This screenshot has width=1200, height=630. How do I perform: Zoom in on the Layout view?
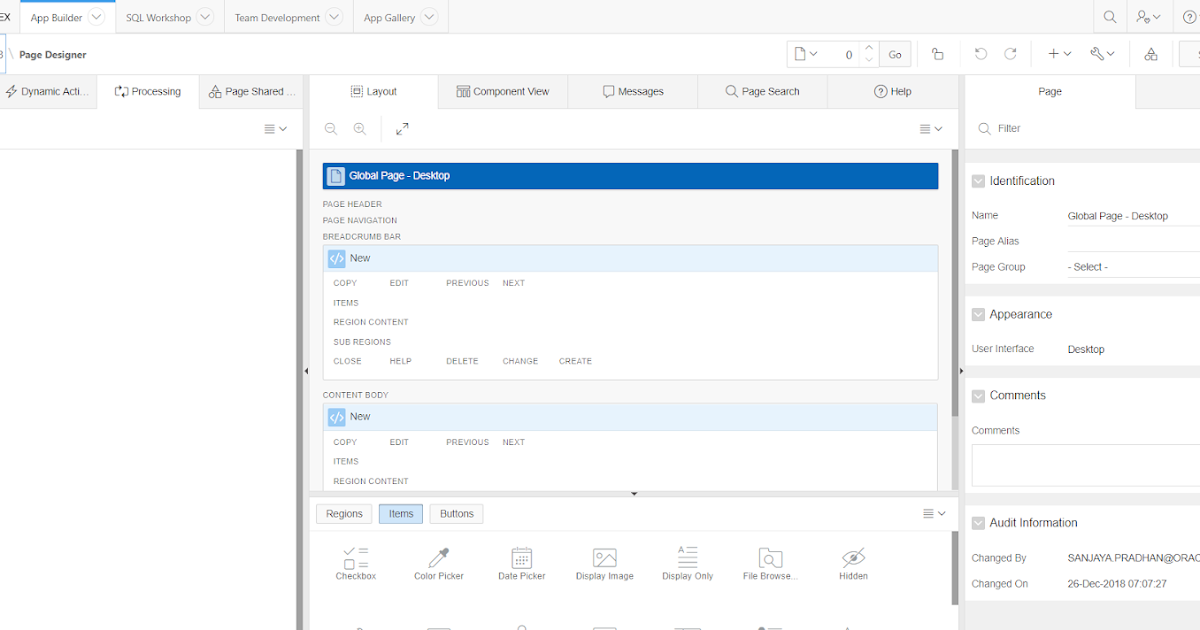point(360,128)
